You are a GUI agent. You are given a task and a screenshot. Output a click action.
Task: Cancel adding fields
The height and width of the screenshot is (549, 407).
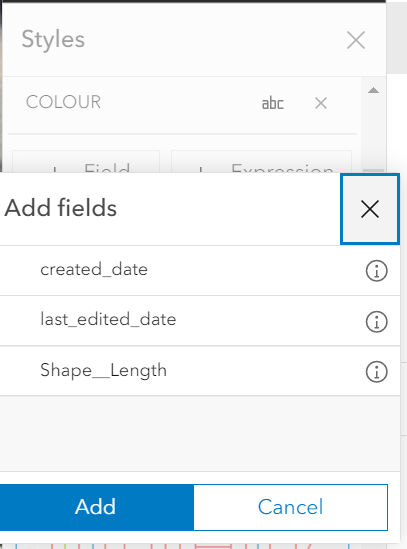point(291,507)
